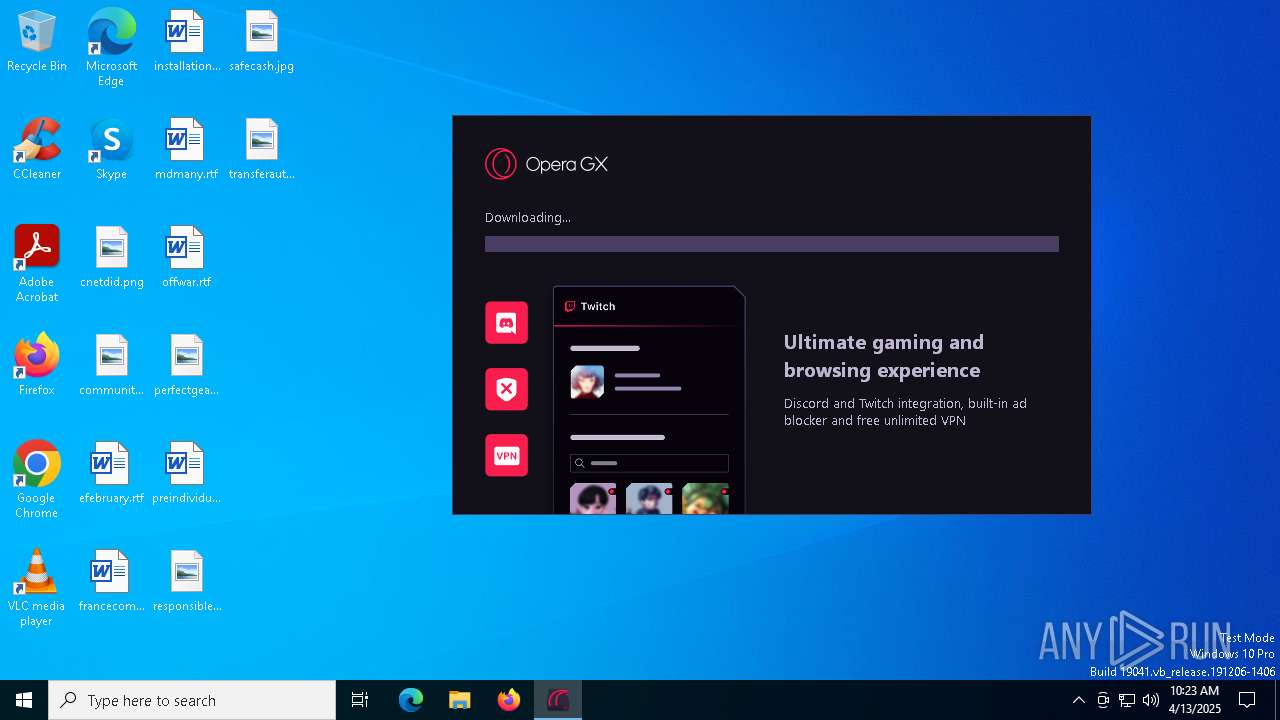Select the CCleaner desktop shortcut

click(37, 150)
